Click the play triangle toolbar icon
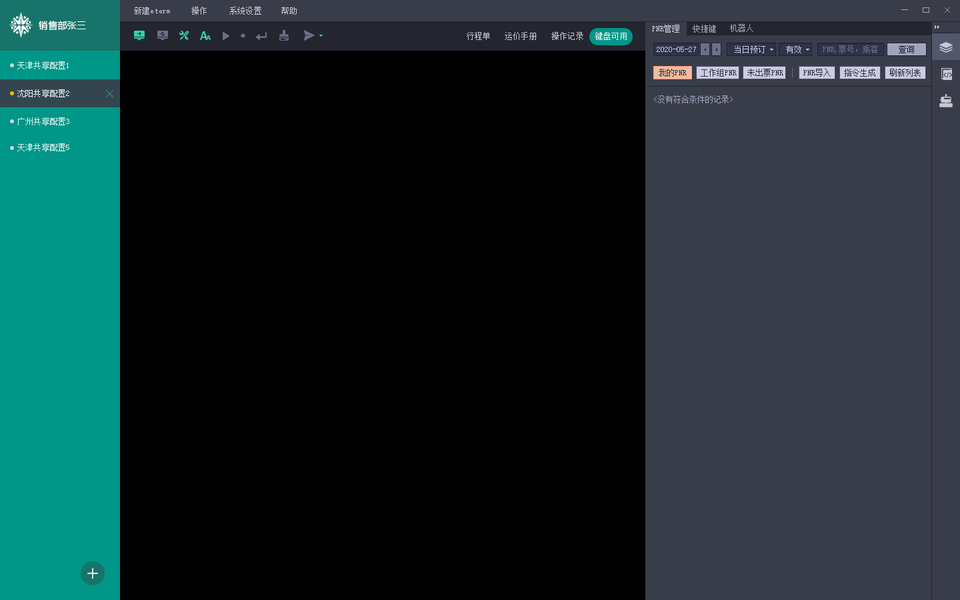The image size is (960, 600). tap(226, 36)
